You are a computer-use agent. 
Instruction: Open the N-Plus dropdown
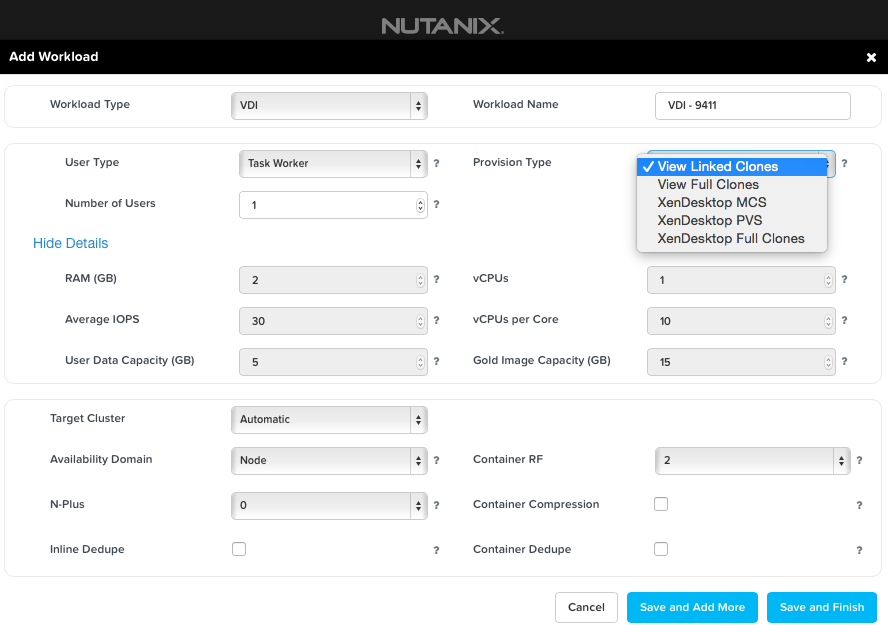point(329,506)
